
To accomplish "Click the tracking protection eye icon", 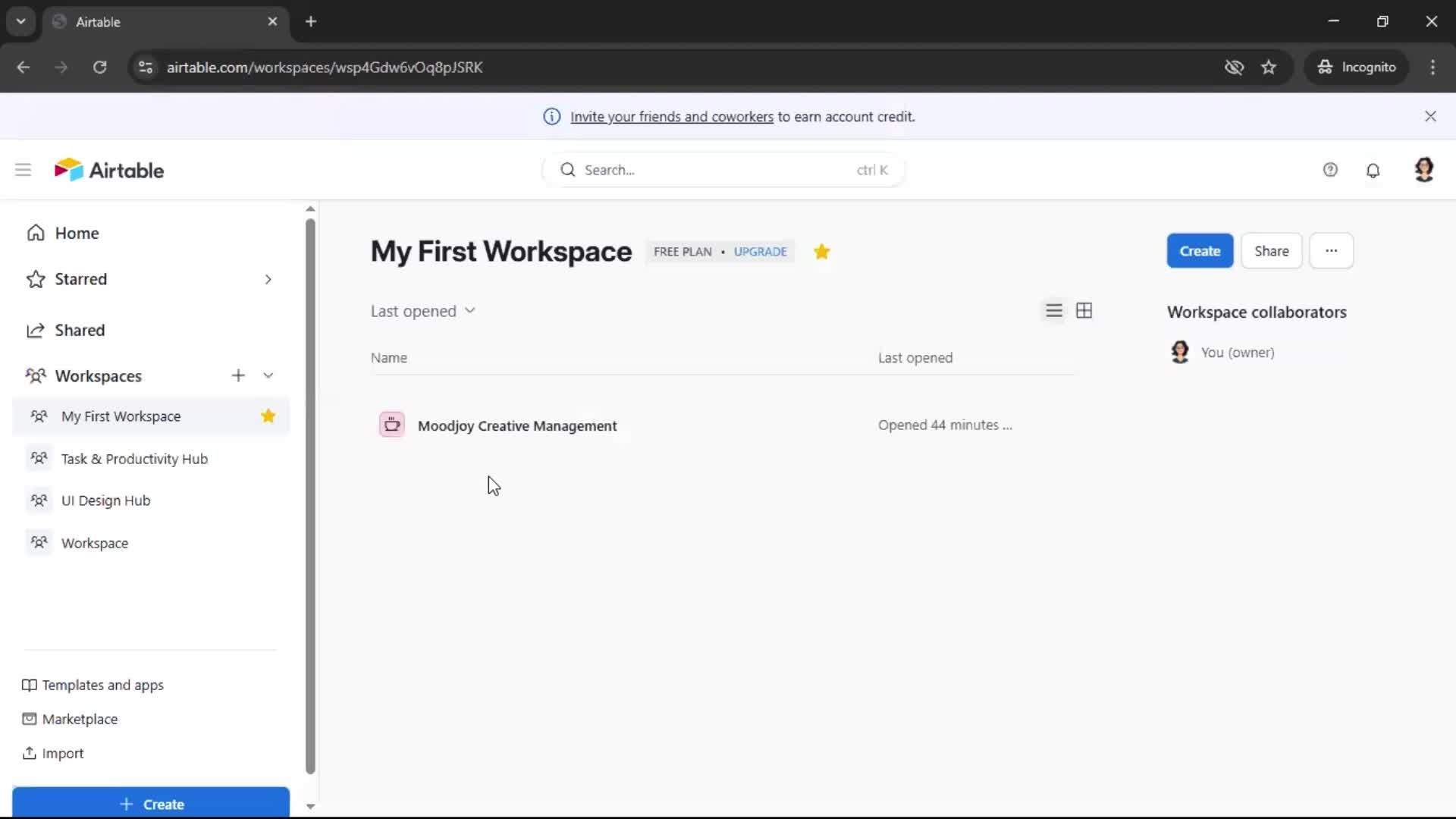I will [x=1234, y=67].
